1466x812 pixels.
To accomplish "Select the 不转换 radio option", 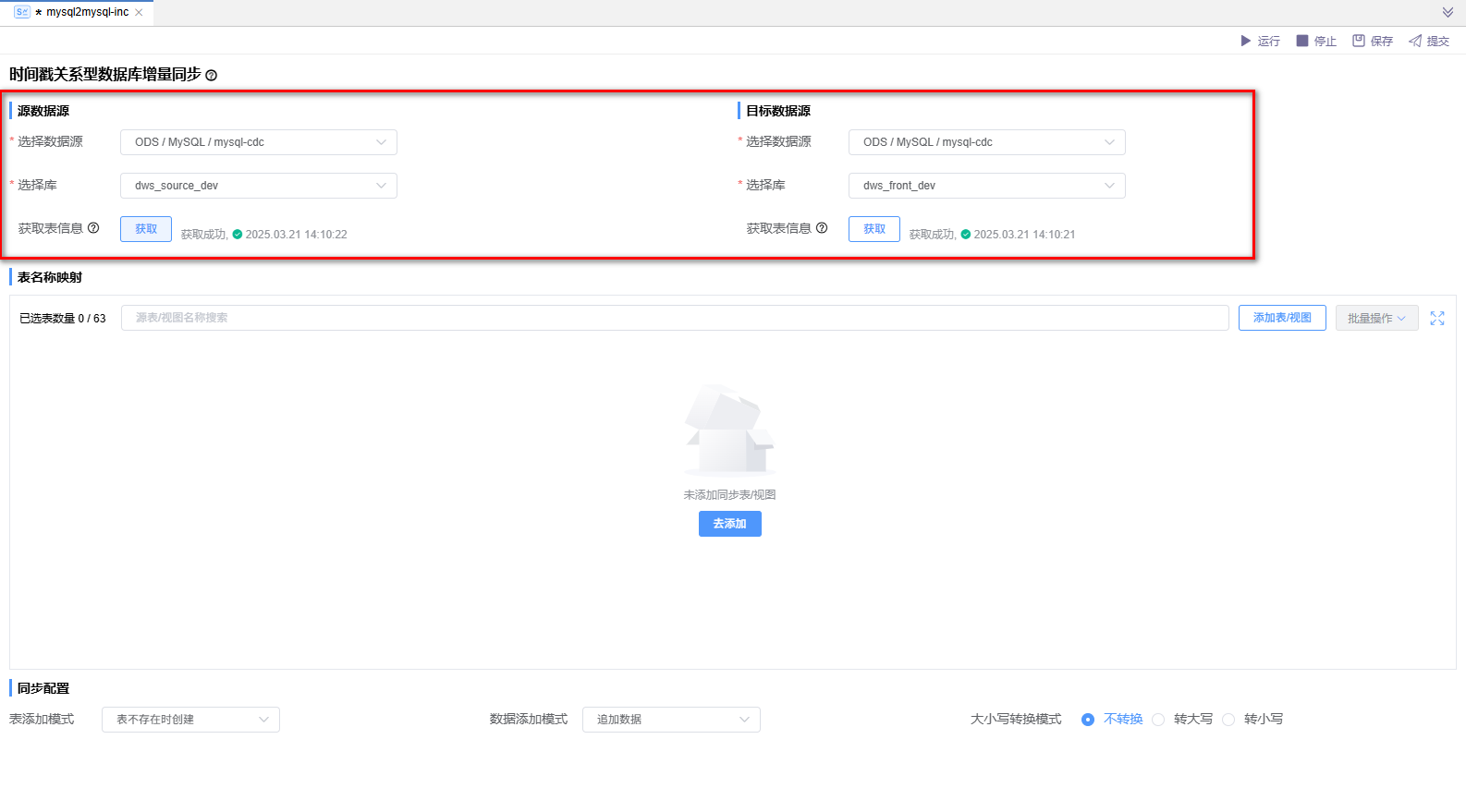I will point(1088,720).
